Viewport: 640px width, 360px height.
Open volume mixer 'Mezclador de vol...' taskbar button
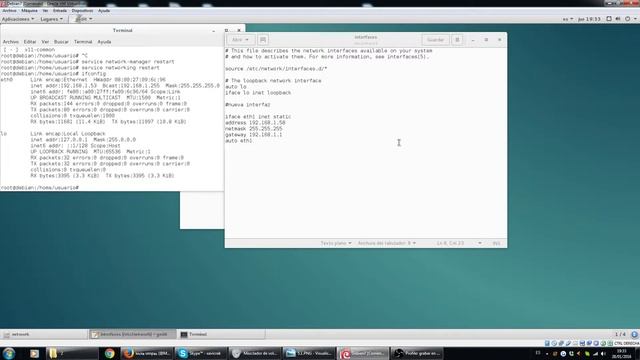click(255, 353)
